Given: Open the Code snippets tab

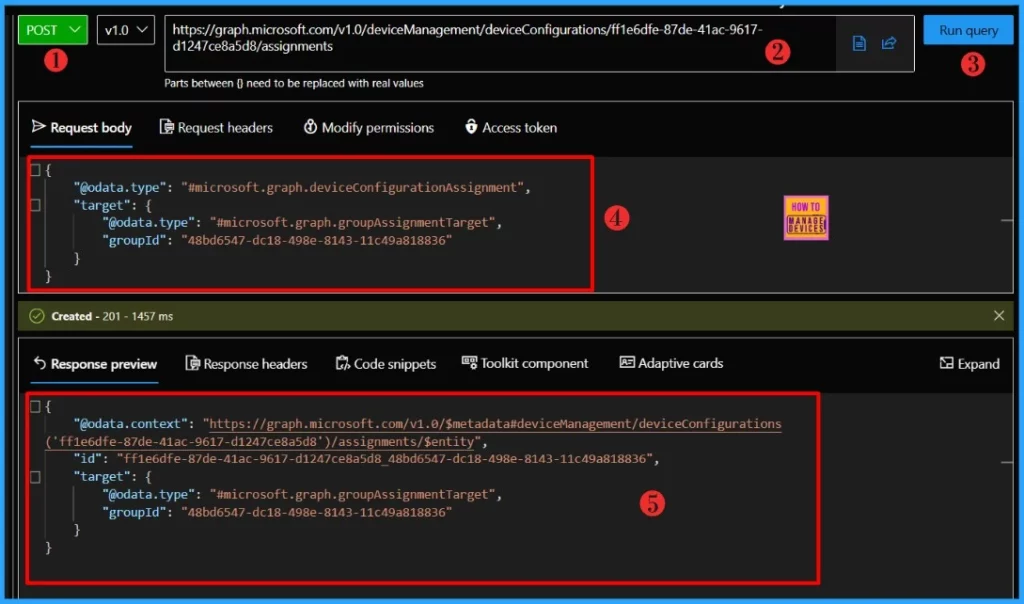Looking at the screenshot, I should click(x=385, y=364).
